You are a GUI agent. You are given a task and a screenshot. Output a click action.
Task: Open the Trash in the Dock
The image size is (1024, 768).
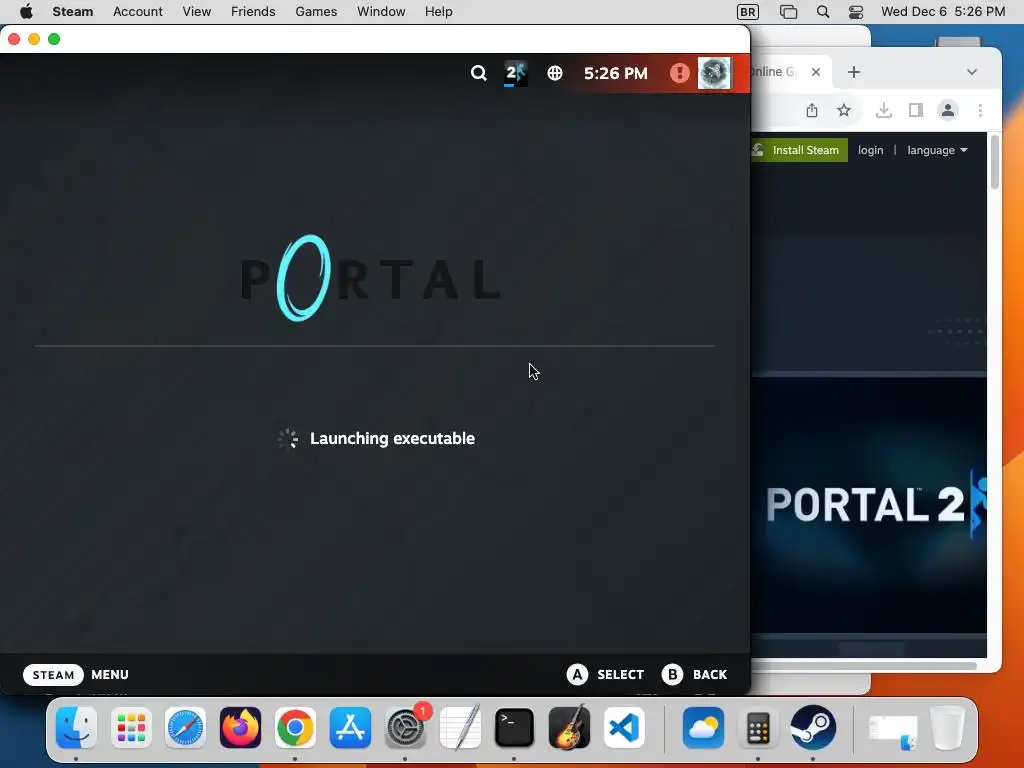(x=948, y=728)
